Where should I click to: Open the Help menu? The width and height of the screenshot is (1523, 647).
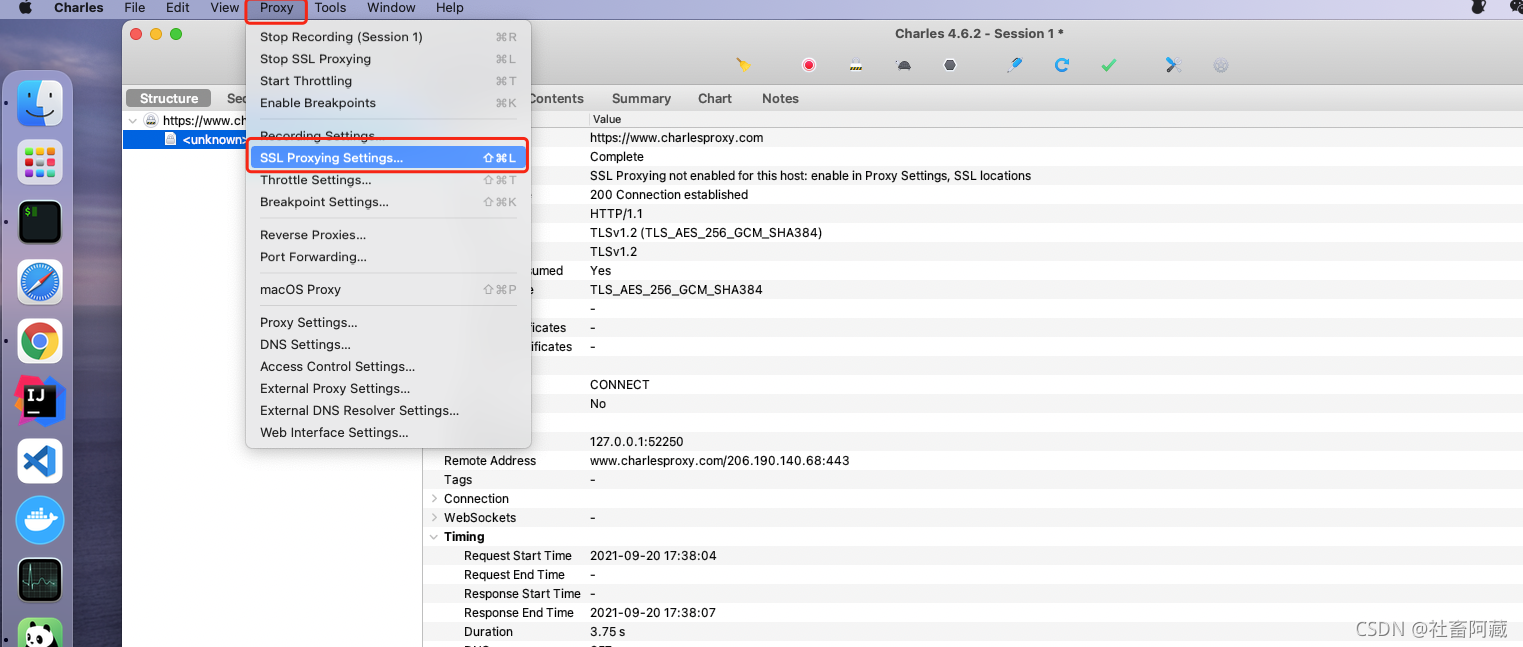pyautogui.click(x=450, y=8)
